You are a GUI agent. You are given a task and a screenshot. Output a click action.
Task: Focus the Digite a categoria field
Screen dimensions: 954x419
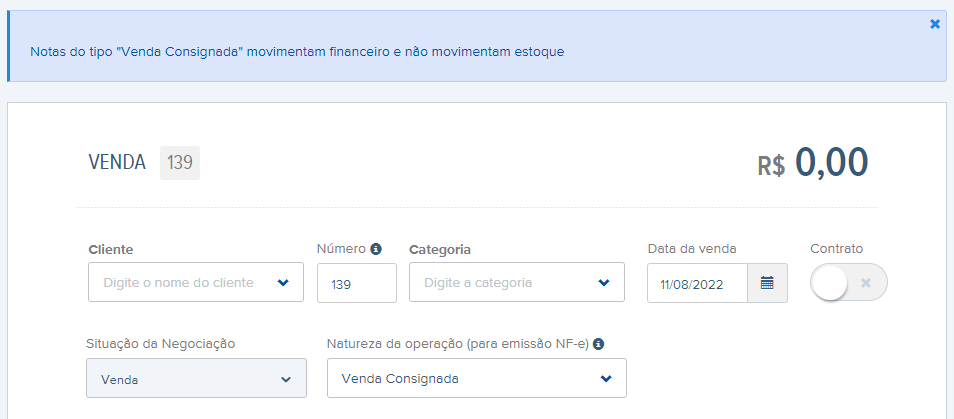[517, 282]
